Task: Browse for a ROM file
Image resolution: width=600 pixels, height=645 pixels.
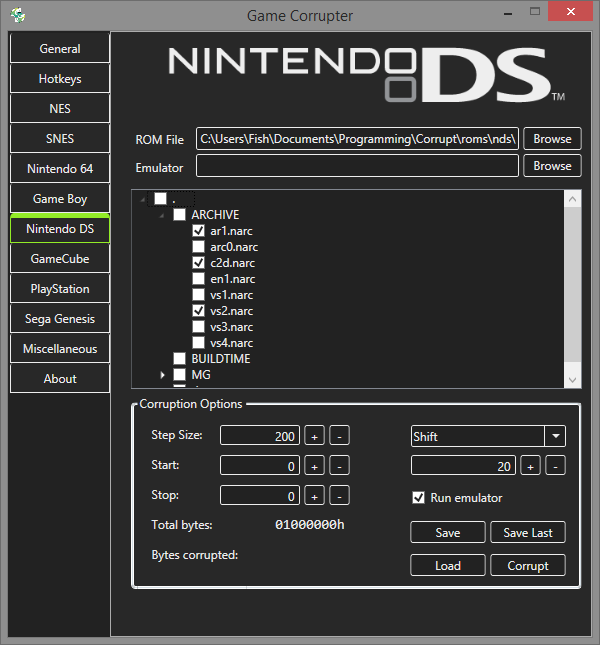Action: pos(552,139)
